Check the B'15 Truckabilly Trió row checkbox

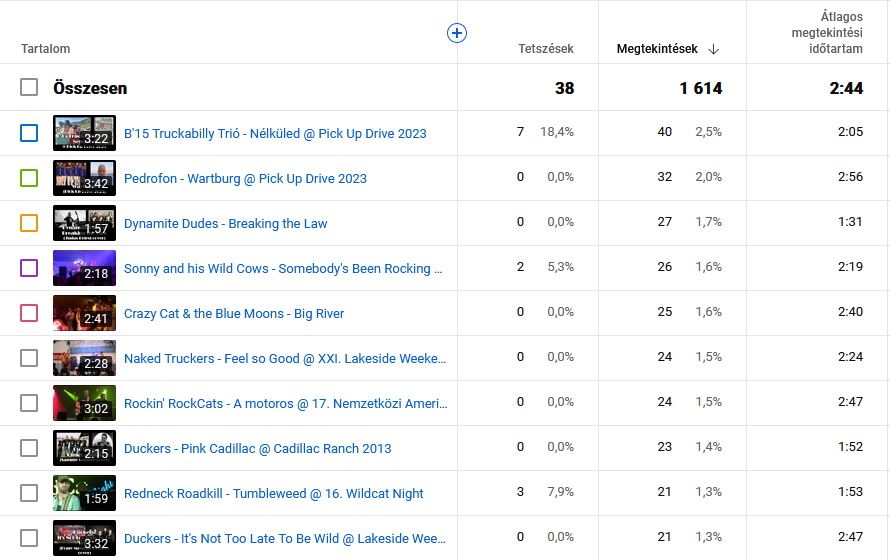tap(29, 133)
